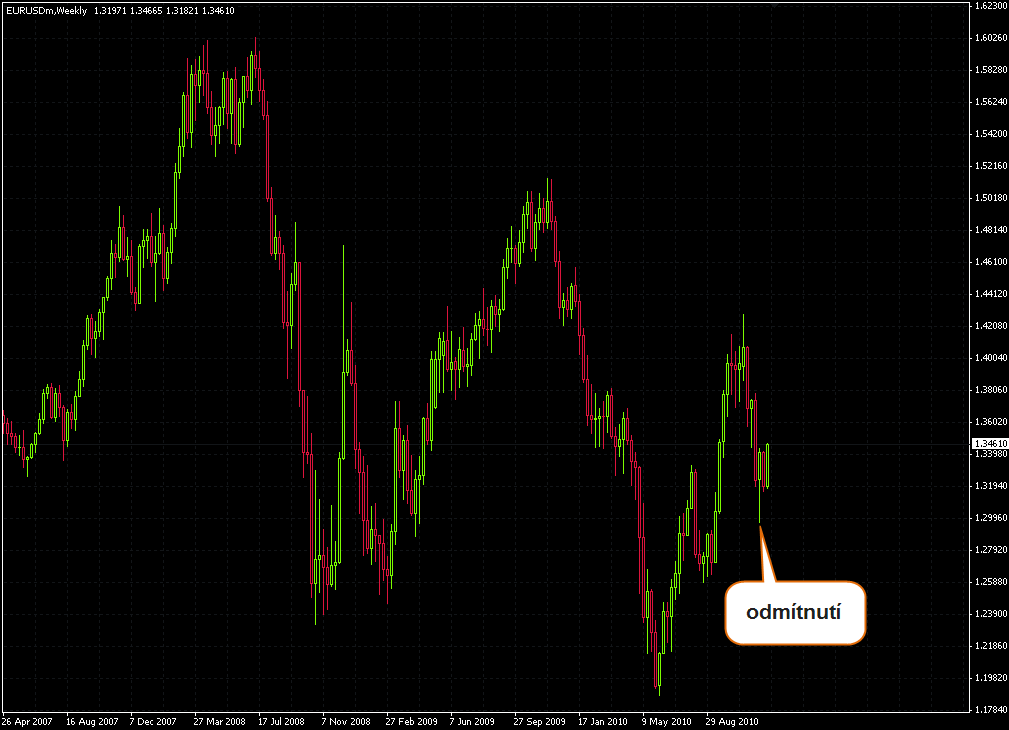This screenshot has height=730, width=1009.
Task: Click the EURUSDm,Weekly chart title text
Action: click(x=46, y=10)
